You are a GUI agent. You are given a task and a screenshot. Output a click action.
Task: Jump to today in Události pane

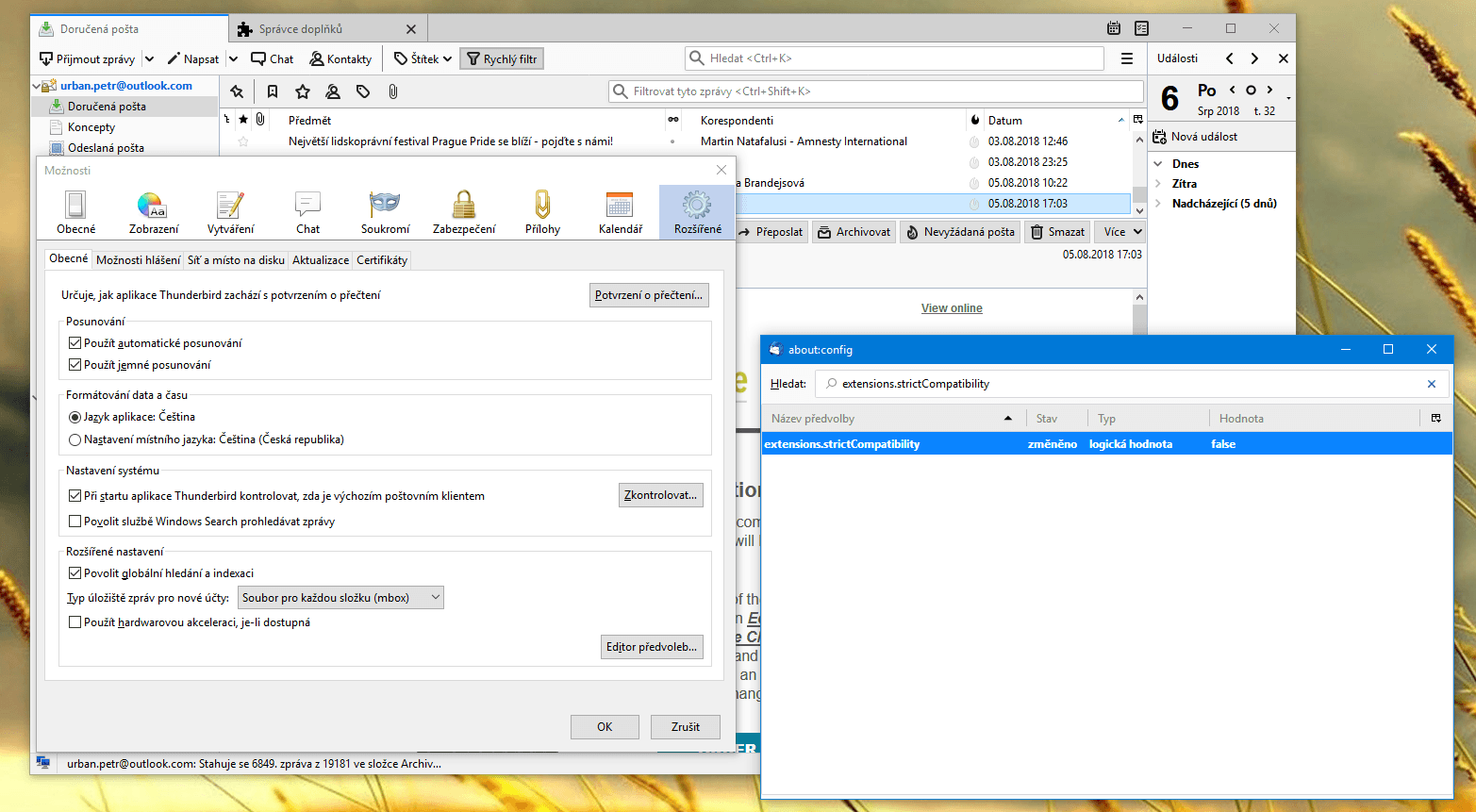tap(1251, 91)
